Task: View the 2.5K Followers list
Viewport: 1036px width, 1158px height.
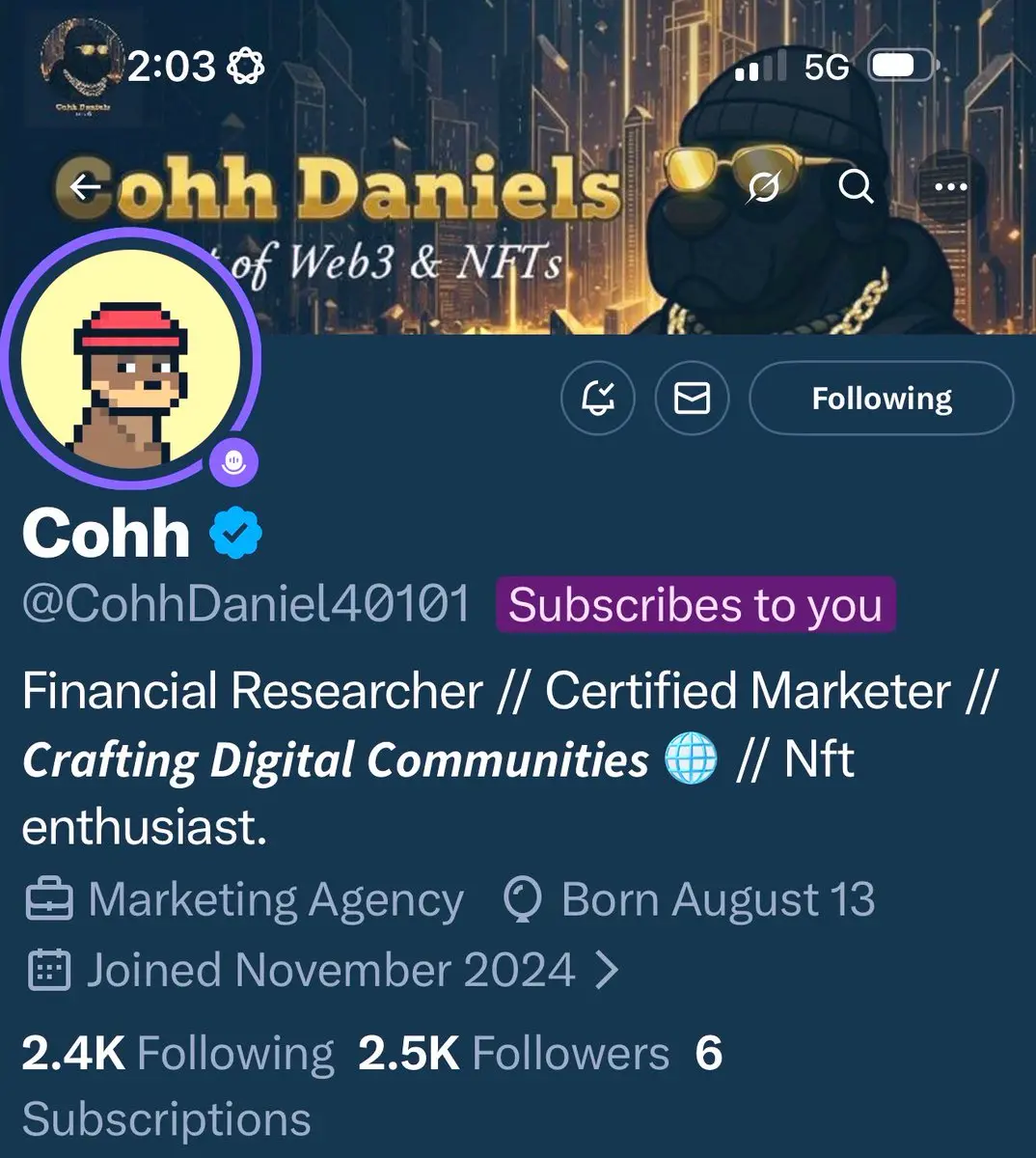Action: pyautogui.click(x=513, y=1053)
